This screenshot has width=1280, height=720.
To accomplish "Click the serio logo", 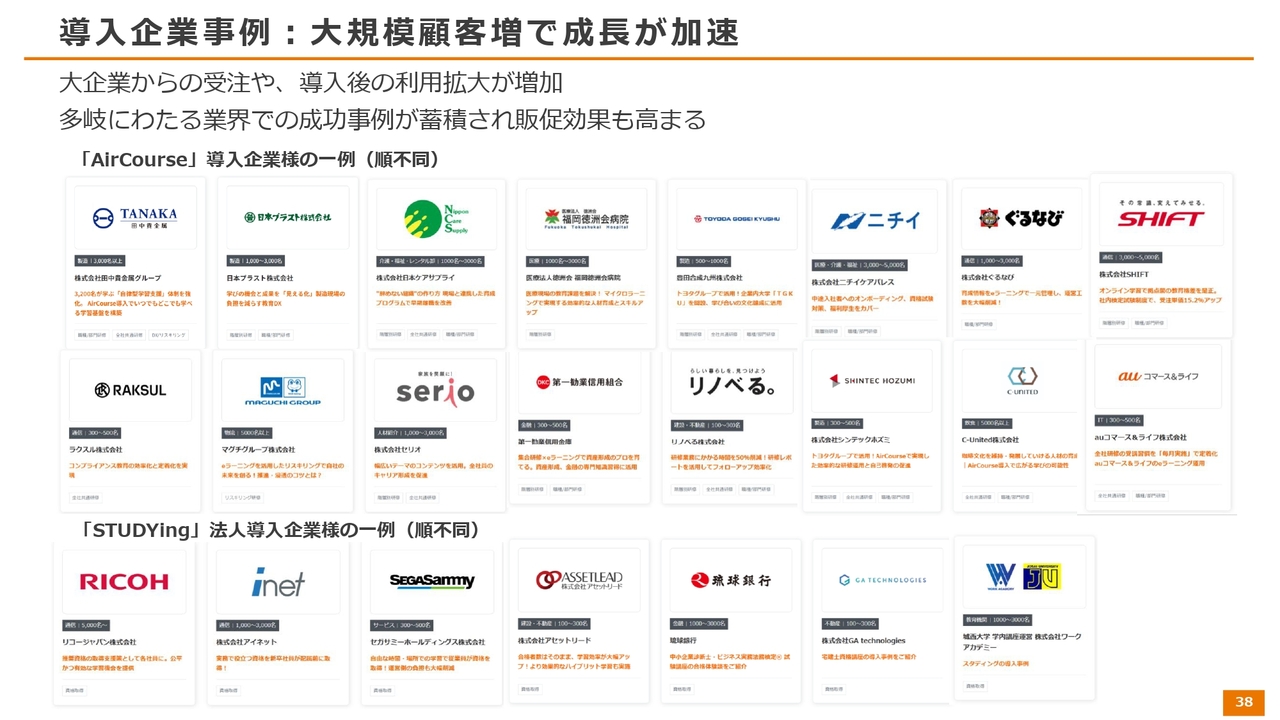I will 435,388.
